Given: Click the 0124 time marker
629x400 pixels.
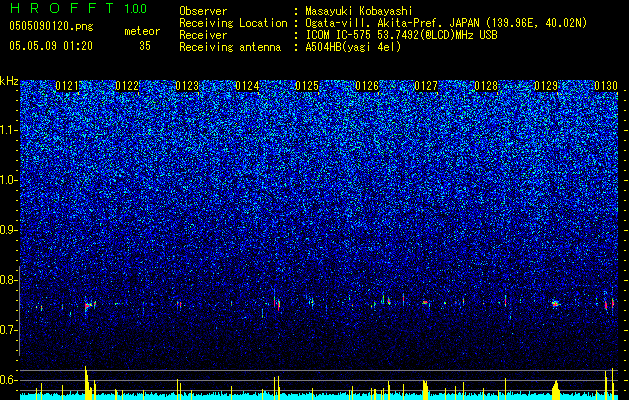Looking at the screenshot, I should click(x=247, y=86).
